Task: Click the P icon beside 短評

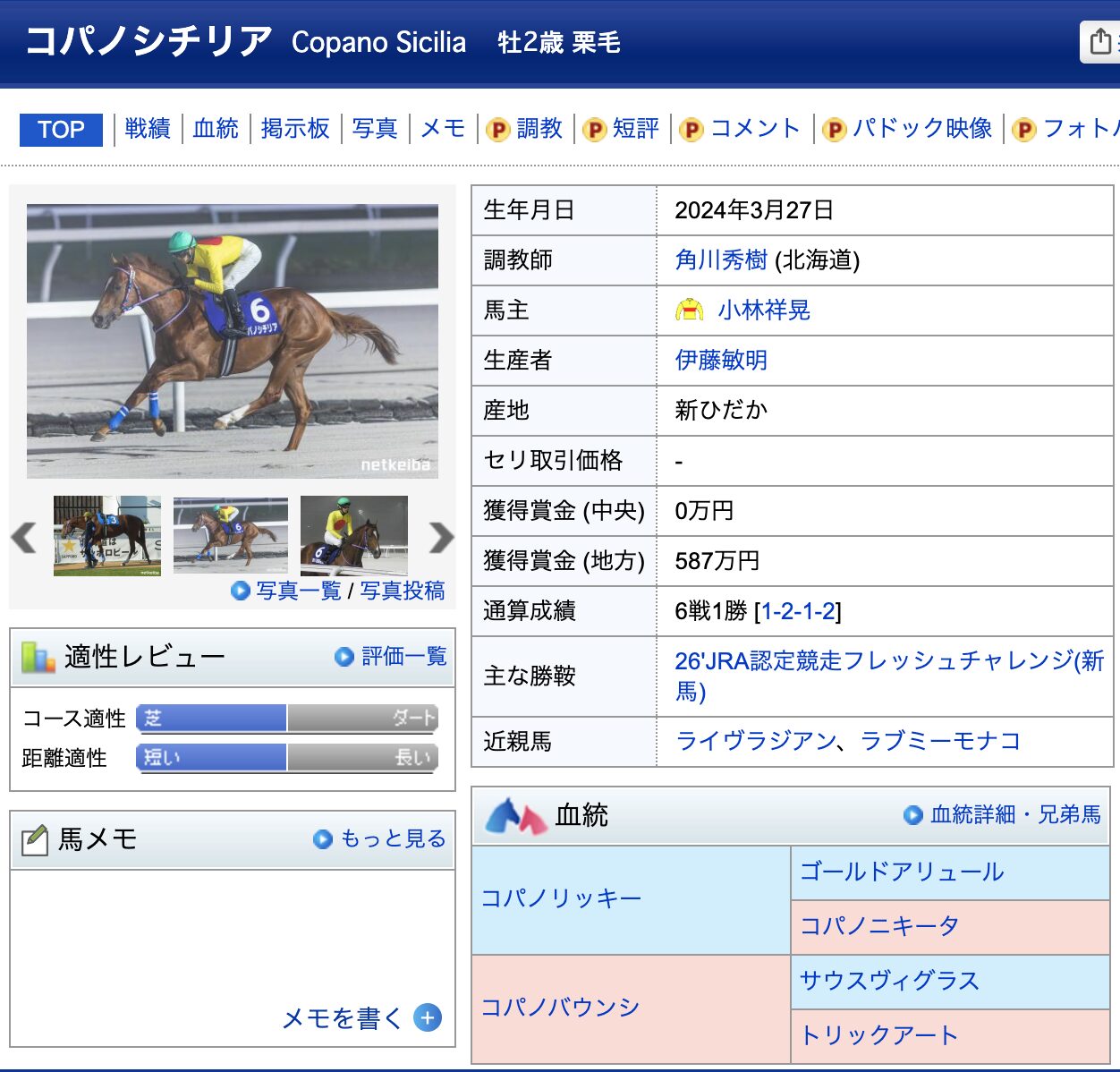Action: pos(595,131)
